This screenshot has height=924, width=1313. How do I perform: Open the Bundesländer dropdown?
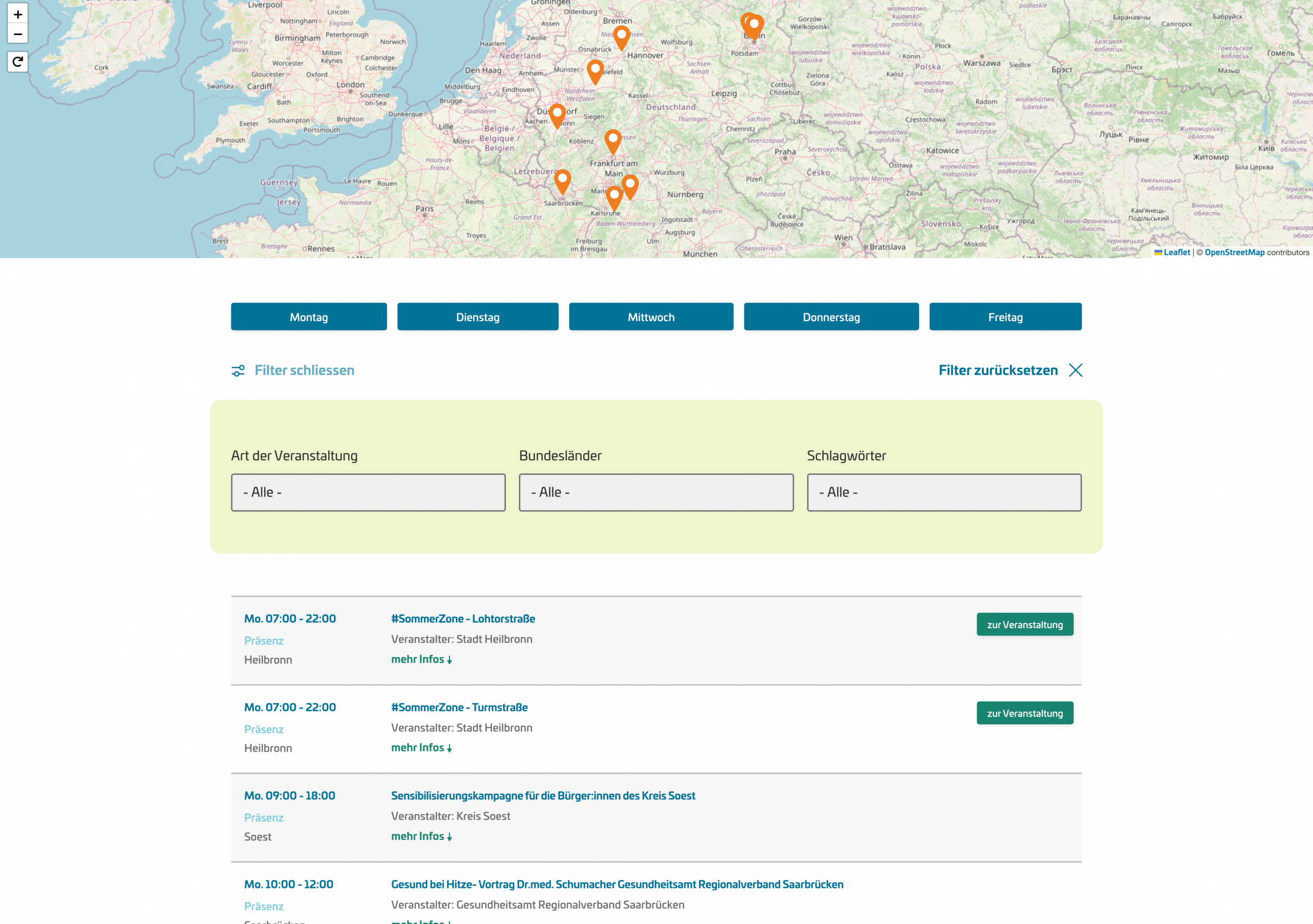coord(656,492)
